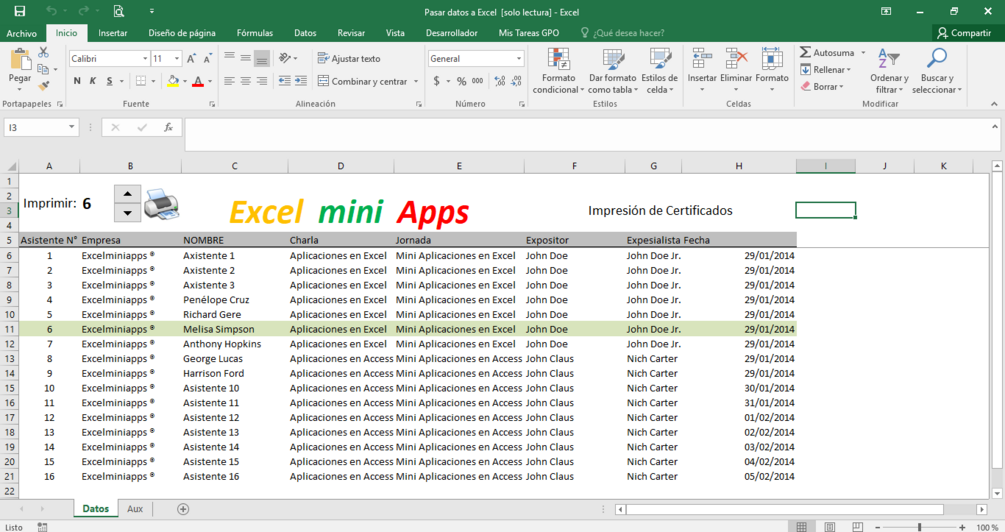This screenshot has width=1005, height=532.
Task: Click the Rellenar button
Action: [x=826, y=69]
